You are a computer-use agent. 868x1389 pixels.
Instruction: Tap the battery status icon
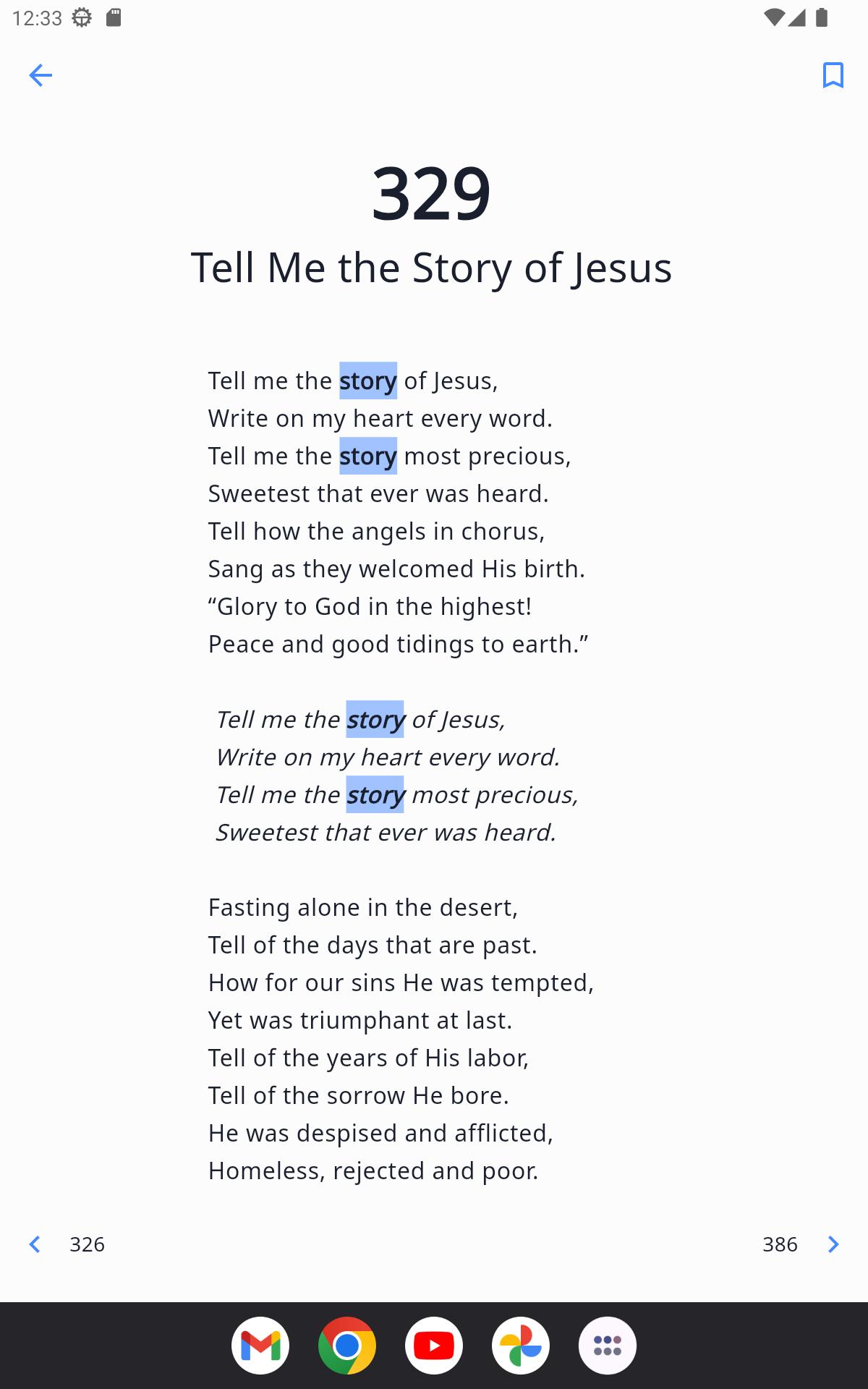[822, 17]
